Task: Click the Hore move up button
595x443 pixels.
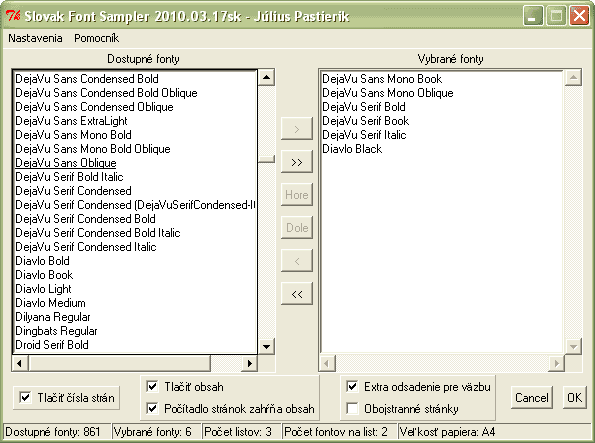Action: 297,195
